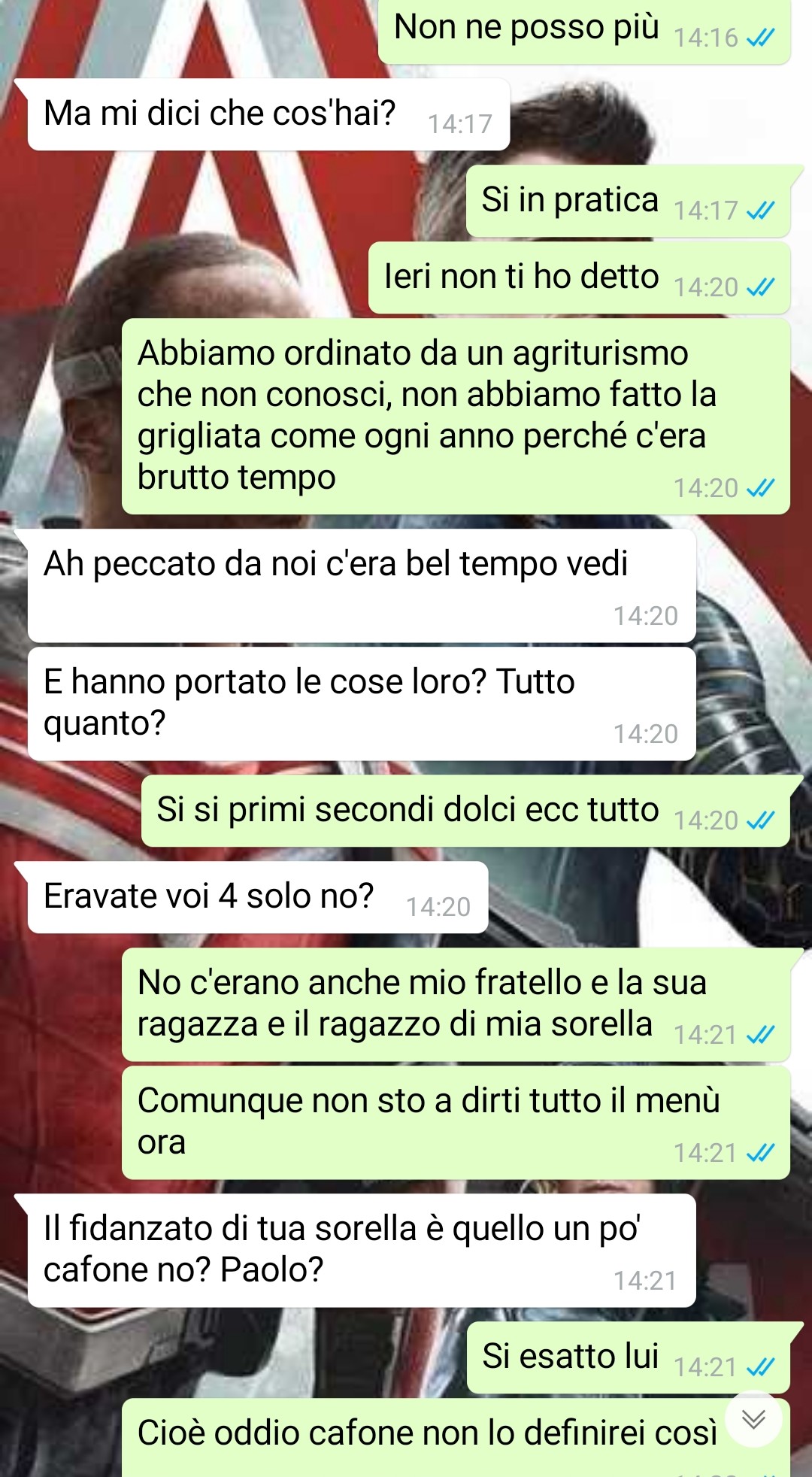This screenshot has height=1477, width=812.
Task: Select the 'Il fidanzato di tua sorella' message
Action: pyautogui.click(x=362, y=1251)
